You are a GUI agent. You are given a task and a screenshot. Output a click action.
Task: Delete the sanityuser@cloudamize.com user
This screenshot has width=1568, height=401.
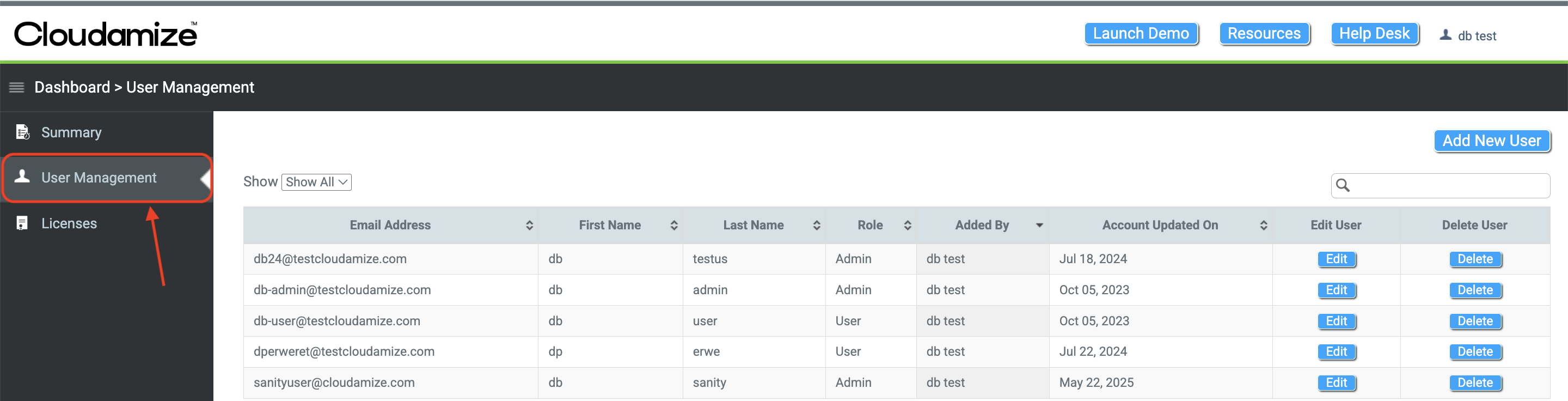coord(1474,382)
